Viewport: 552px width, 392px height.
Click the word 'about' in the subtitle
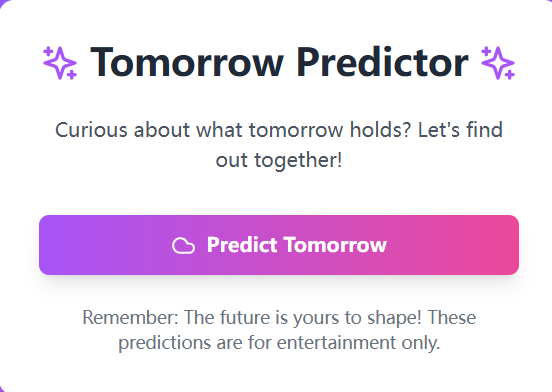click(162, 130)
